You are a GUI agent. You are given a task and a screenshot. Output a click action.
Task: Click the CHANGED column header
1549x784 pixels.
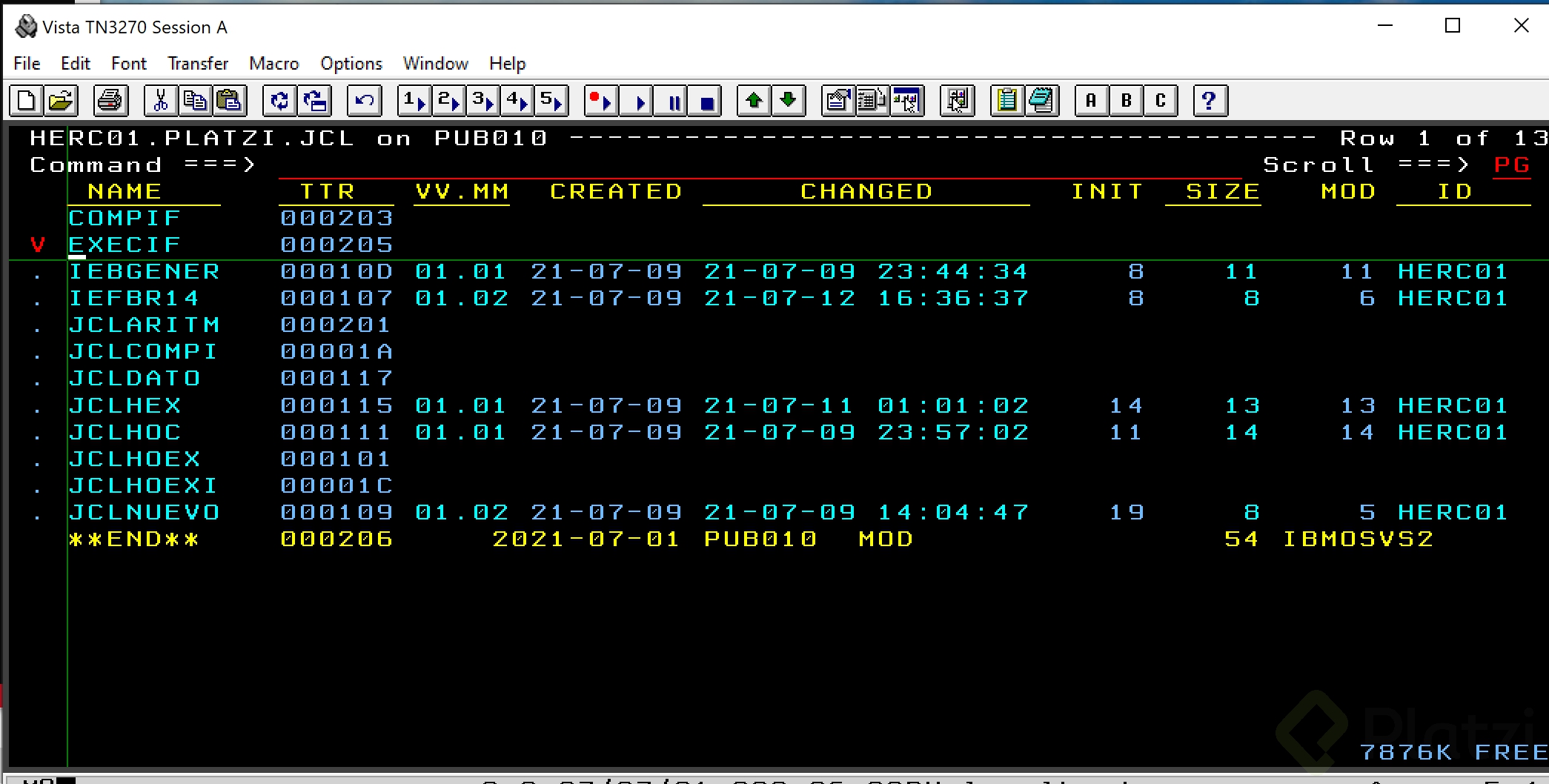tap(866, 191)
